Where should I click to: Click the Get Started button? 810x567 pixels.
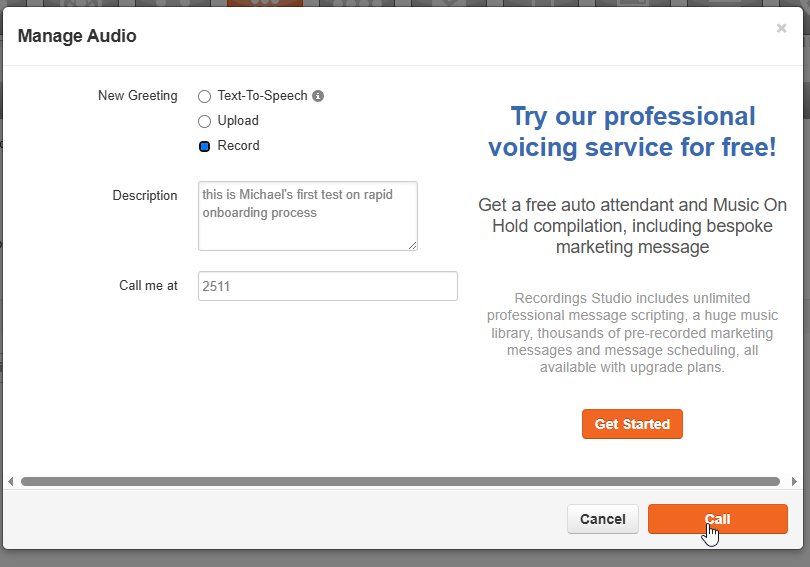(632, 424)
